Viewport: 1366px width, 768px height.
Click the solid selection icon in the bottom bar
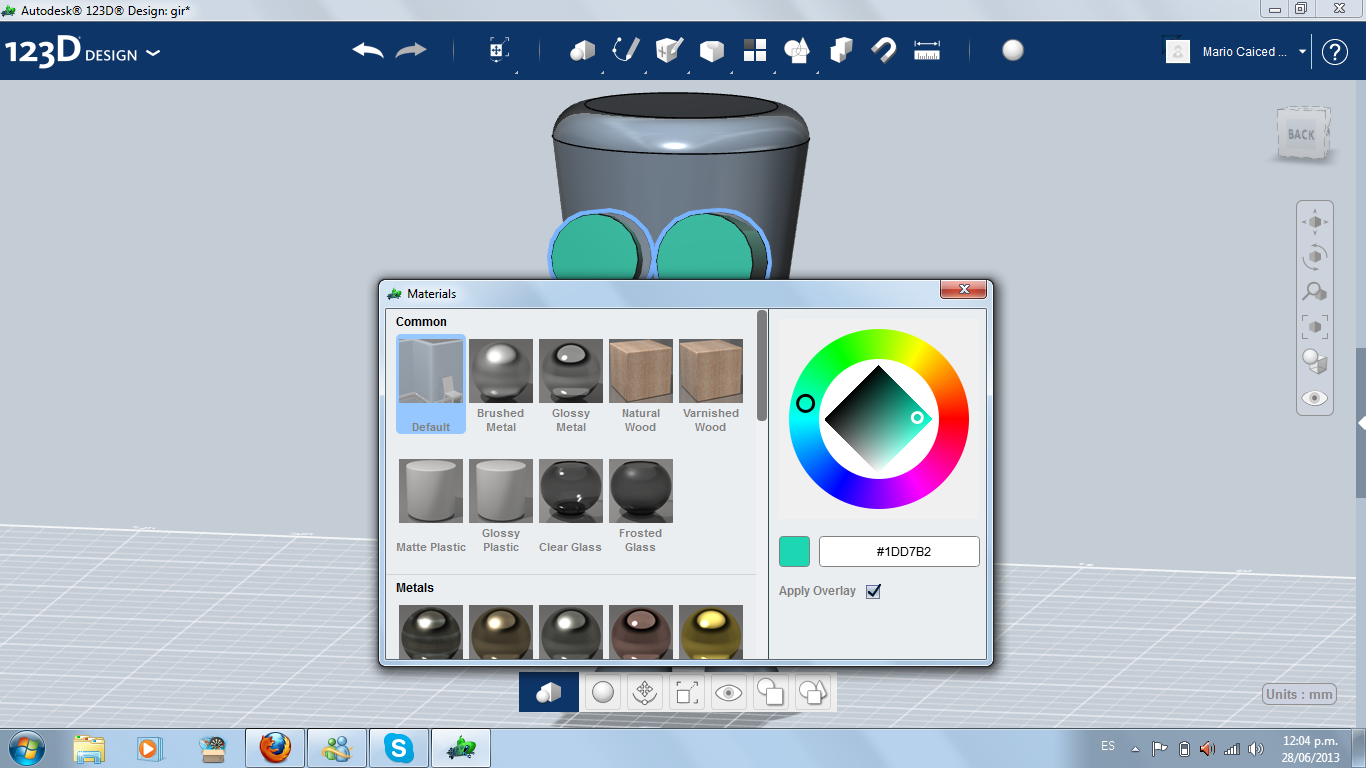548,692
